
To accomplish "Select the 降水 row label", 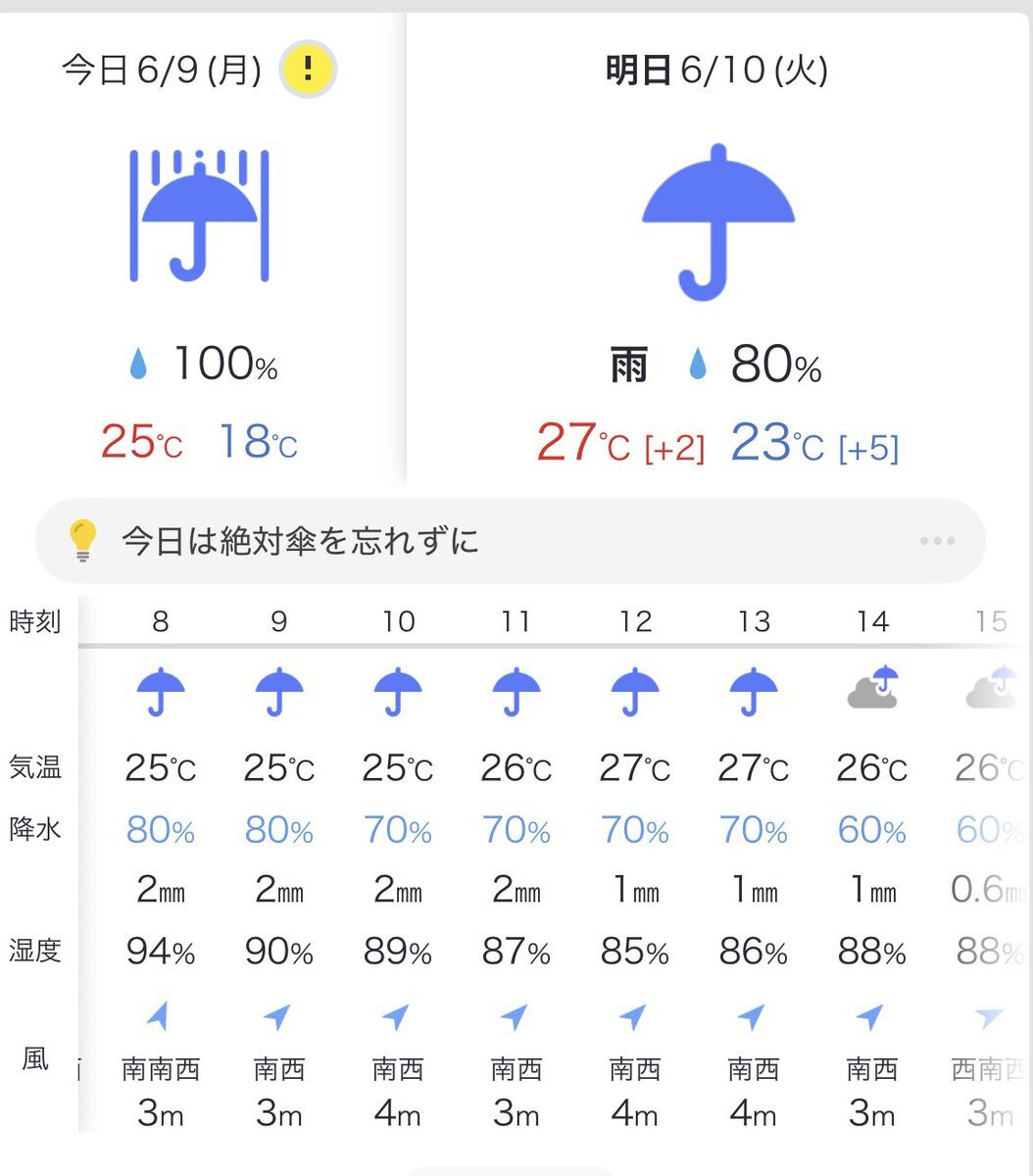I will 35,829.
